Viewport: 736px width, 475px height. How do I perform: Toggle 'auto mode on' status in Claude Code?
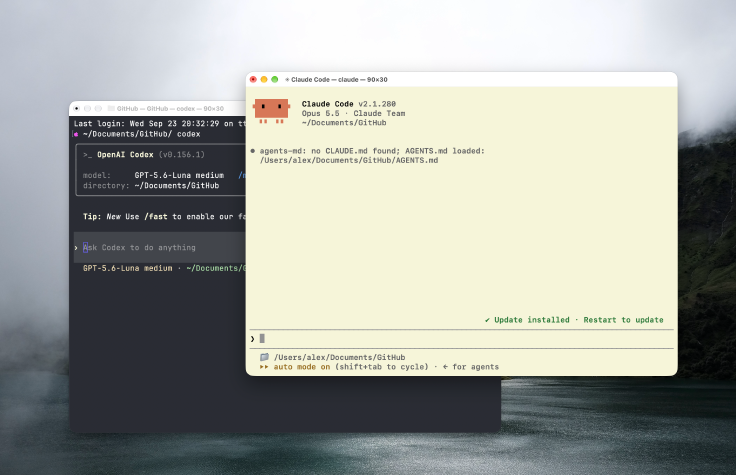tap(302, 367)
